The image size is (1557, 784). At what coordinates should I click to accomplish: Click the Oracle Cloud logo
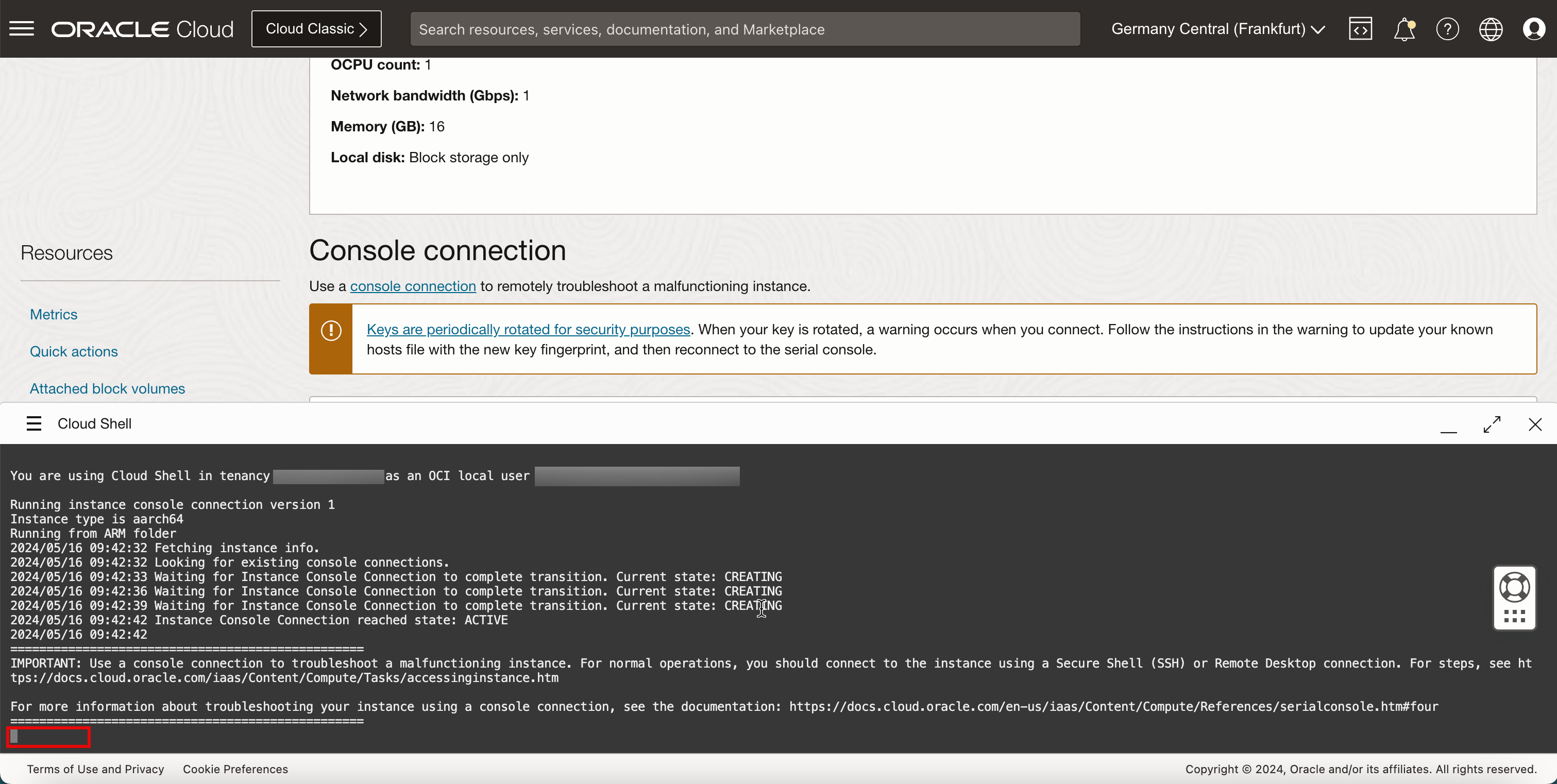click(x=142, y=28)
